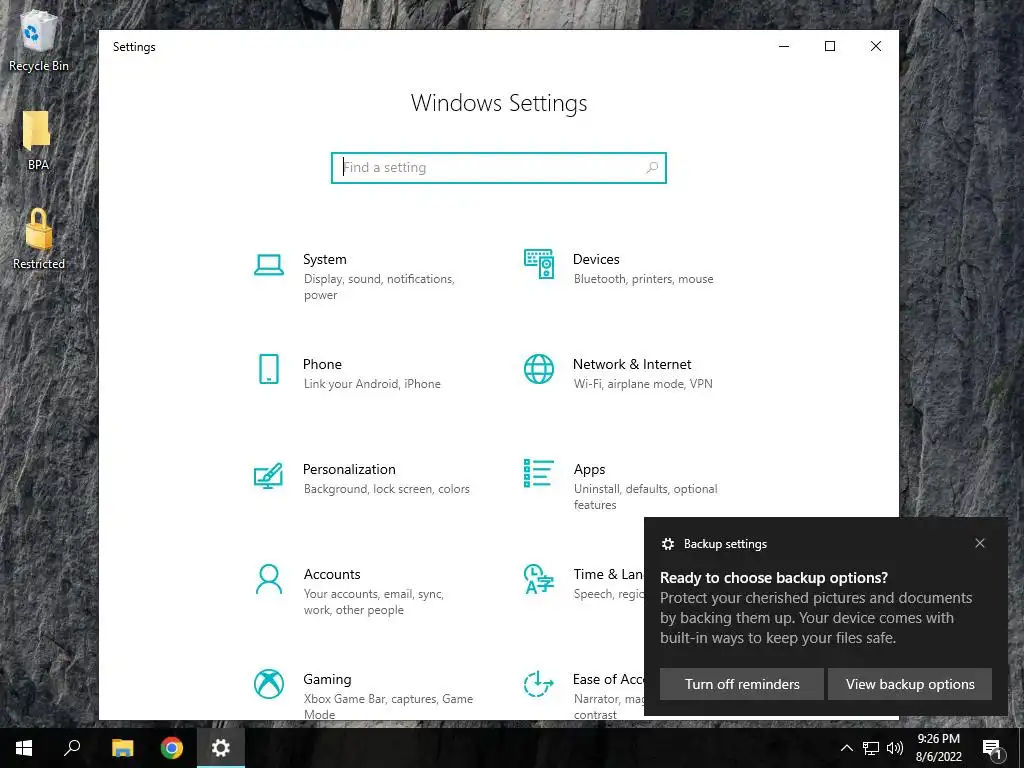Show hidden tray icons chevron
Viewport: 1024px width, 768px height.
click(846, 748)
